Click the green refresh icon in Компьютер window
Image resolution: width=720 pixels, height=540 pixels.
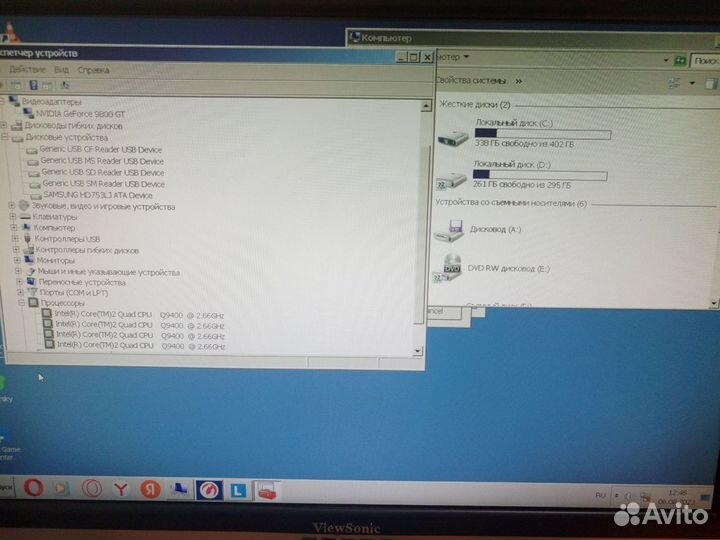[680, 60]
